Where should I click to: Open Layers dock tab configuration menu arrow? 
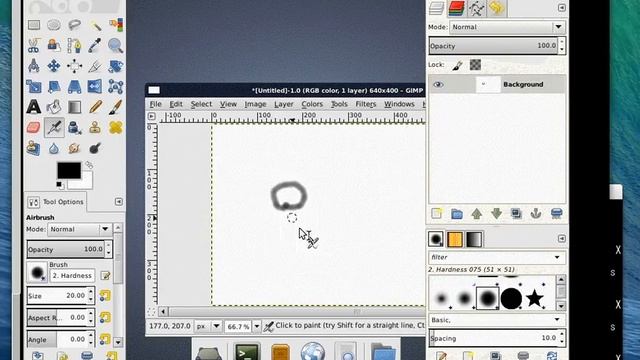(x=562, y=8)
